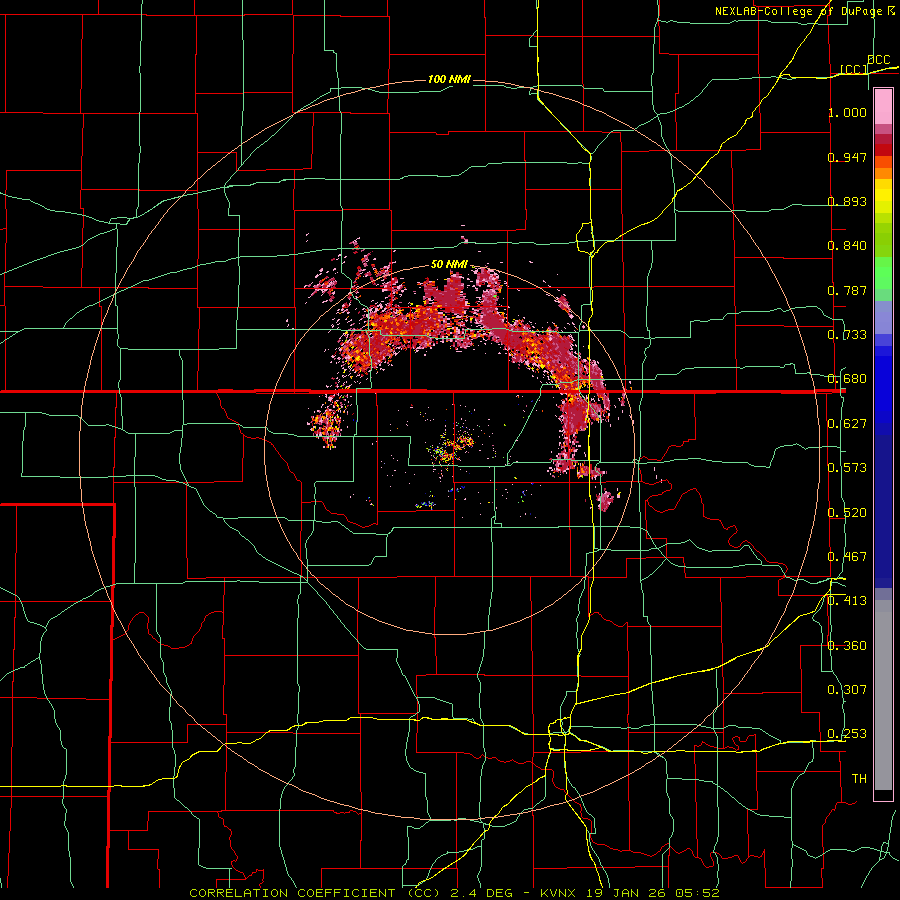
Task: Click the 100 NMI range ring label
Action: pyautogui.click(x=449, y=79)
